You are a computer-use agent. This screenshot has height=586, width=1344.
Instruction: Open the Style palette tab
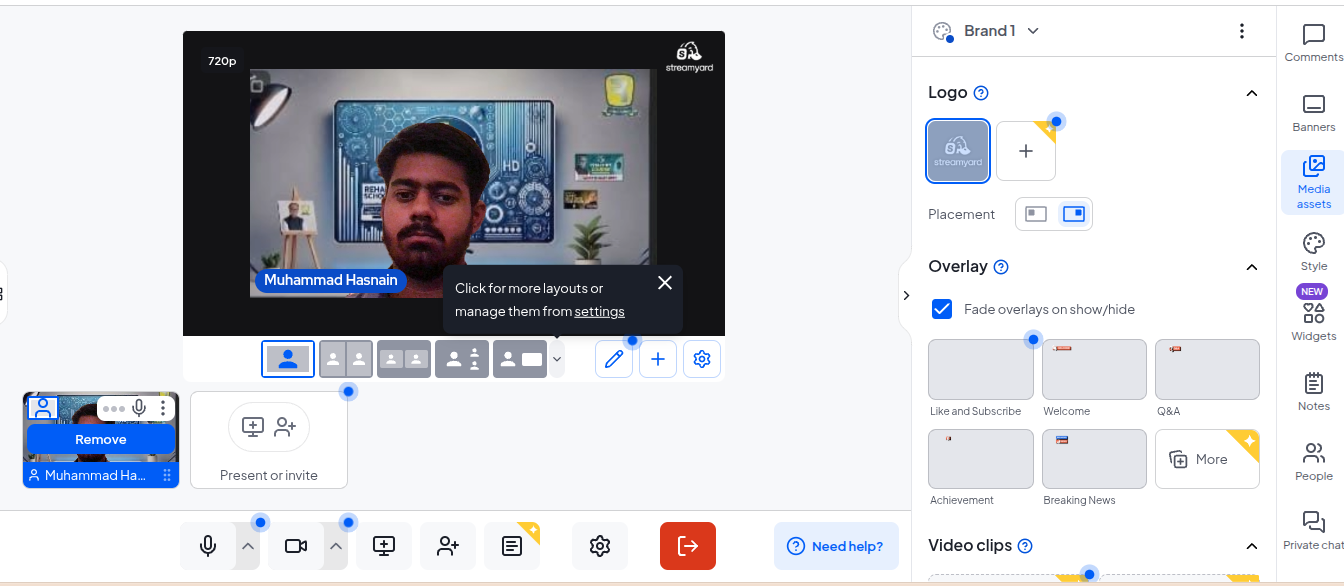(x=1313, y=252)
